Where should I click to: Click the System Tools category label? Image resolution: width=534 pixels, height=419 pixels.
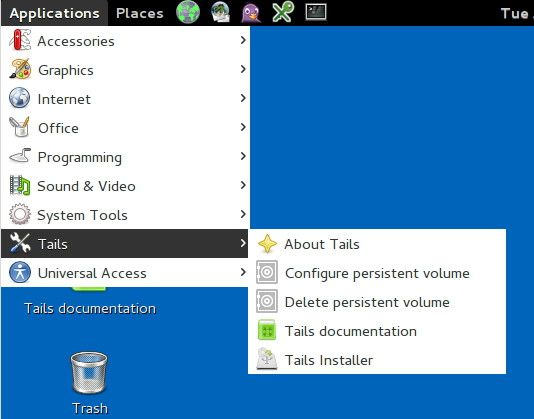point(82,215)
